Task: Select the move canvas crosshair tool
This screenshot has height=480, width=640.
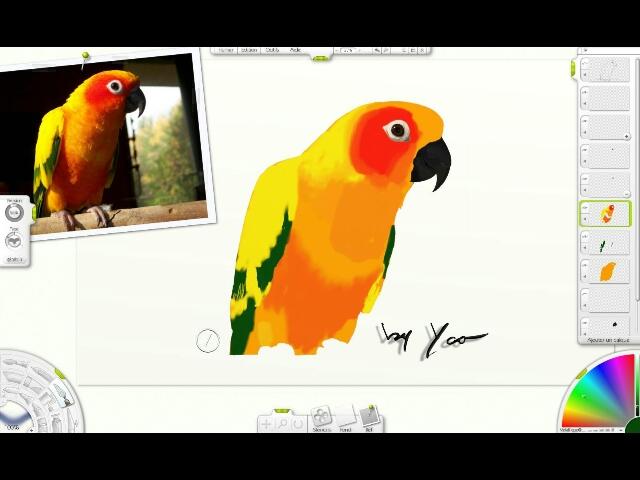Action: (266, 424)
